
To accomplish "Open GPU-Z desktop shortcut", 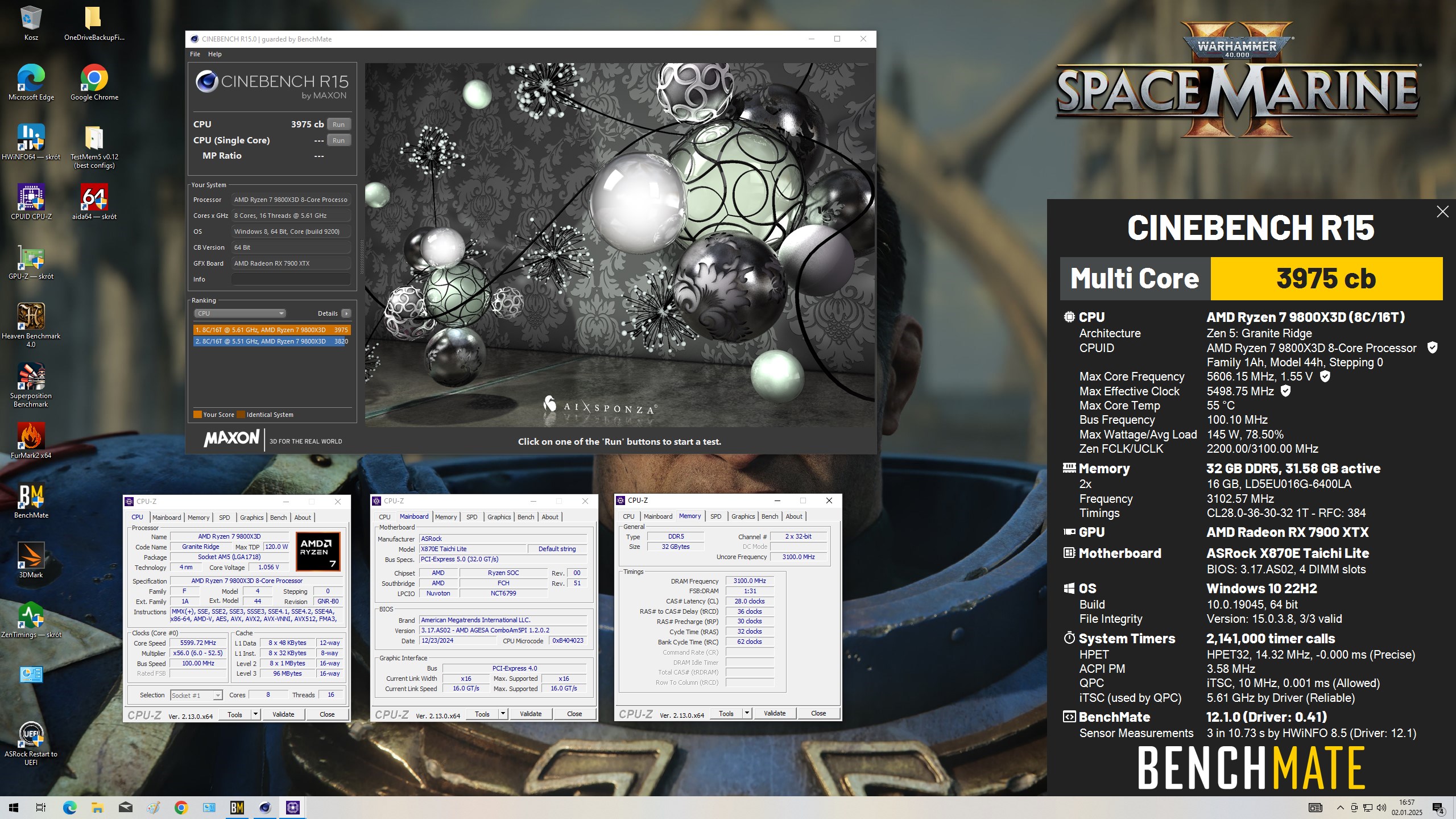I will [31, 262].
